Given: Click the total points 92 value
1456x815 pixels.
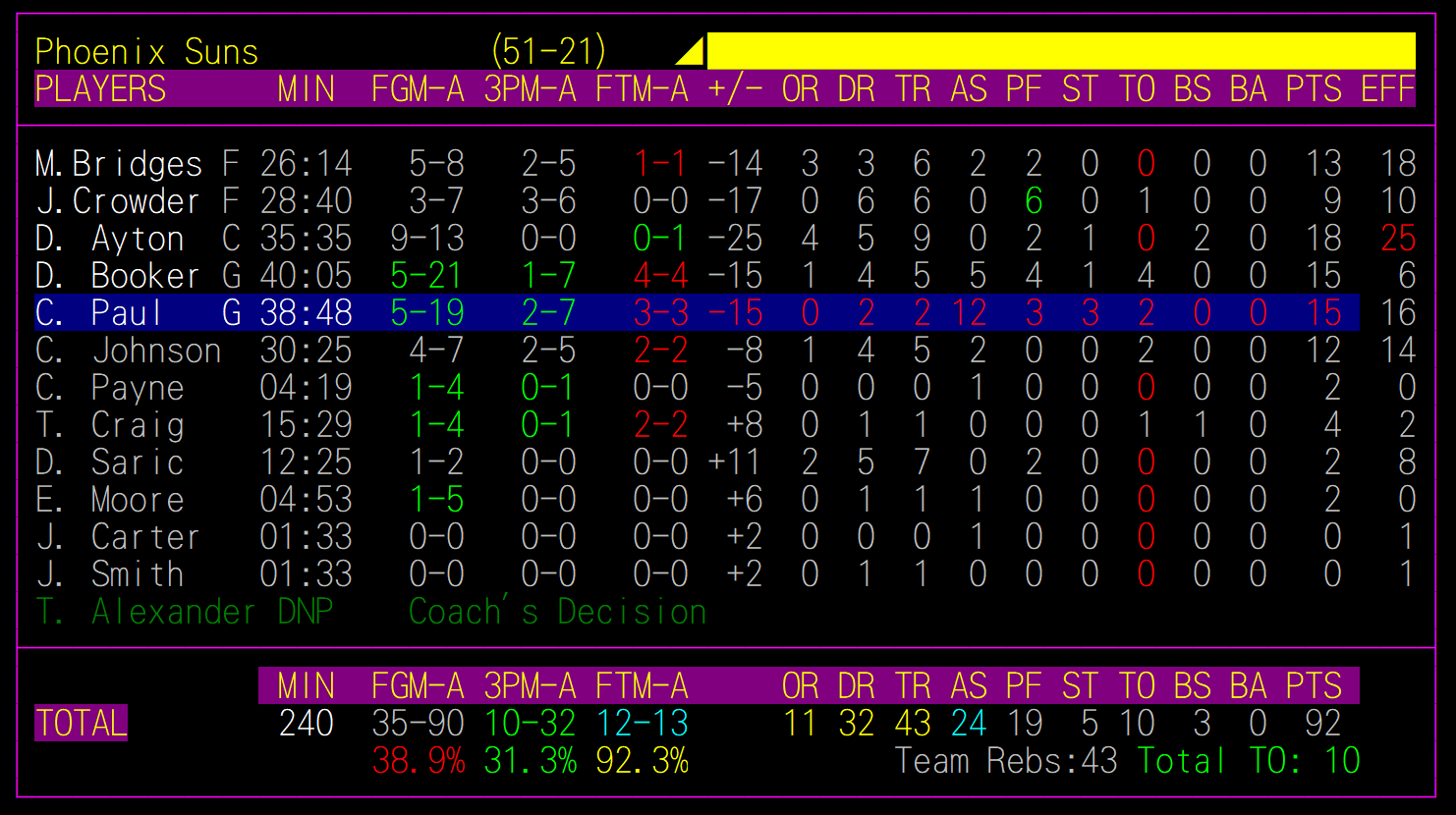Looking at the screenshot, I should coord(1323,724).
